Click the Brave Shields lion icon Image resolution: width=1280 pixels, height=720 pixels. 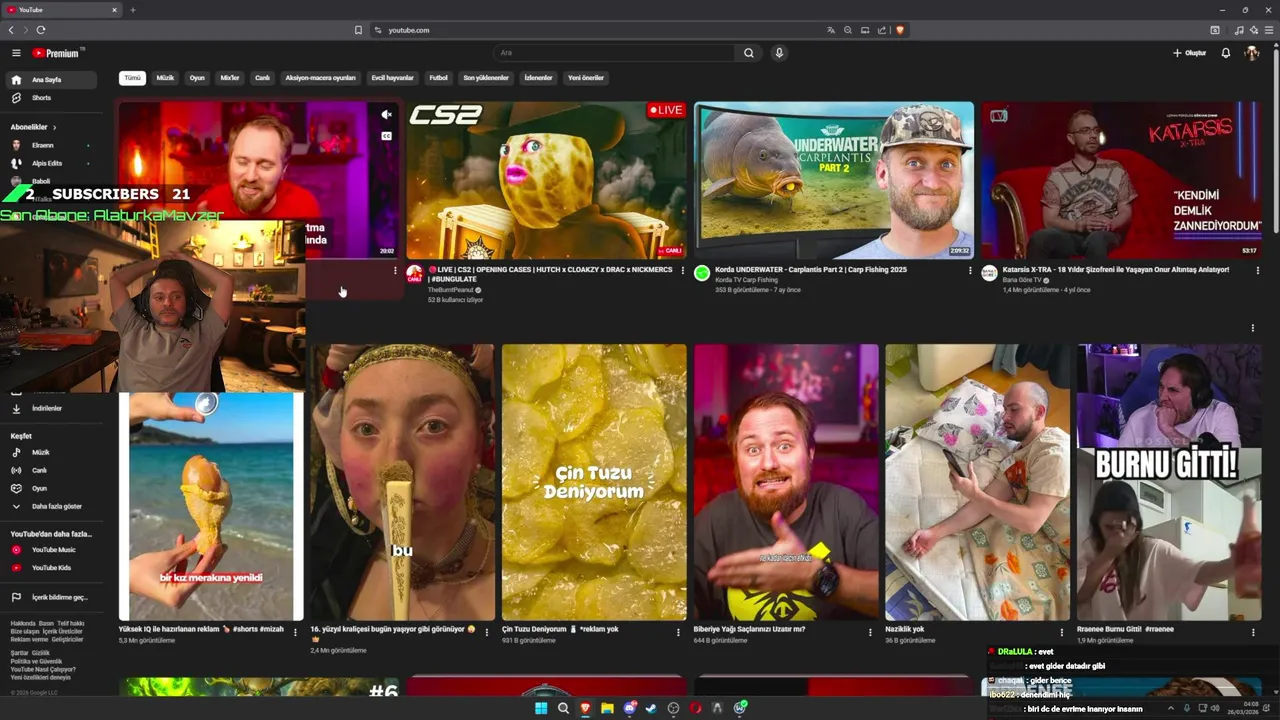pyautogui.click(x=900, y=30)
